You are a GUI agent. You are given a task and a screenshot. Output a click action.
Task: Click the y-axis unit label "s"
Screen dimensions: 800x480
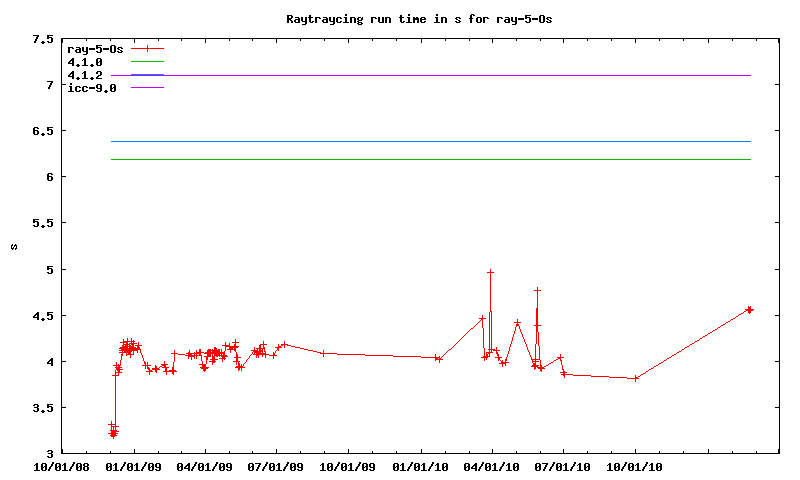coord(12,246)
